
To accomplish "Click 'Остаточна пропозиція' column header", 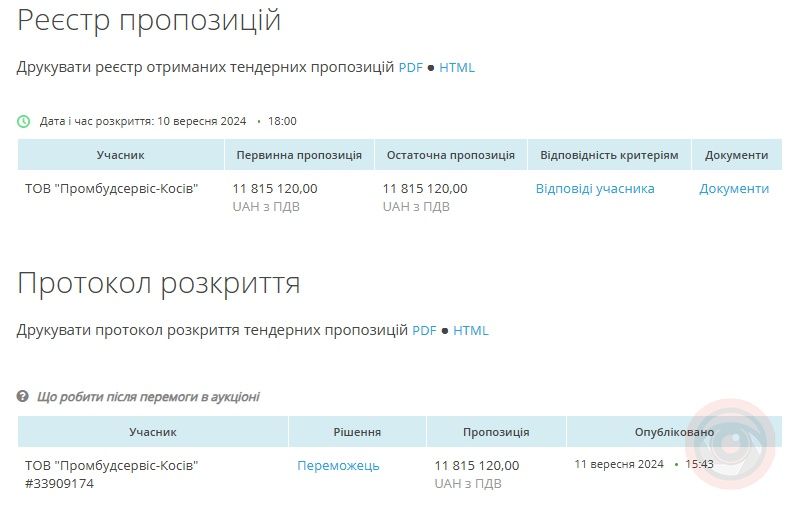I will click(451, 155).
